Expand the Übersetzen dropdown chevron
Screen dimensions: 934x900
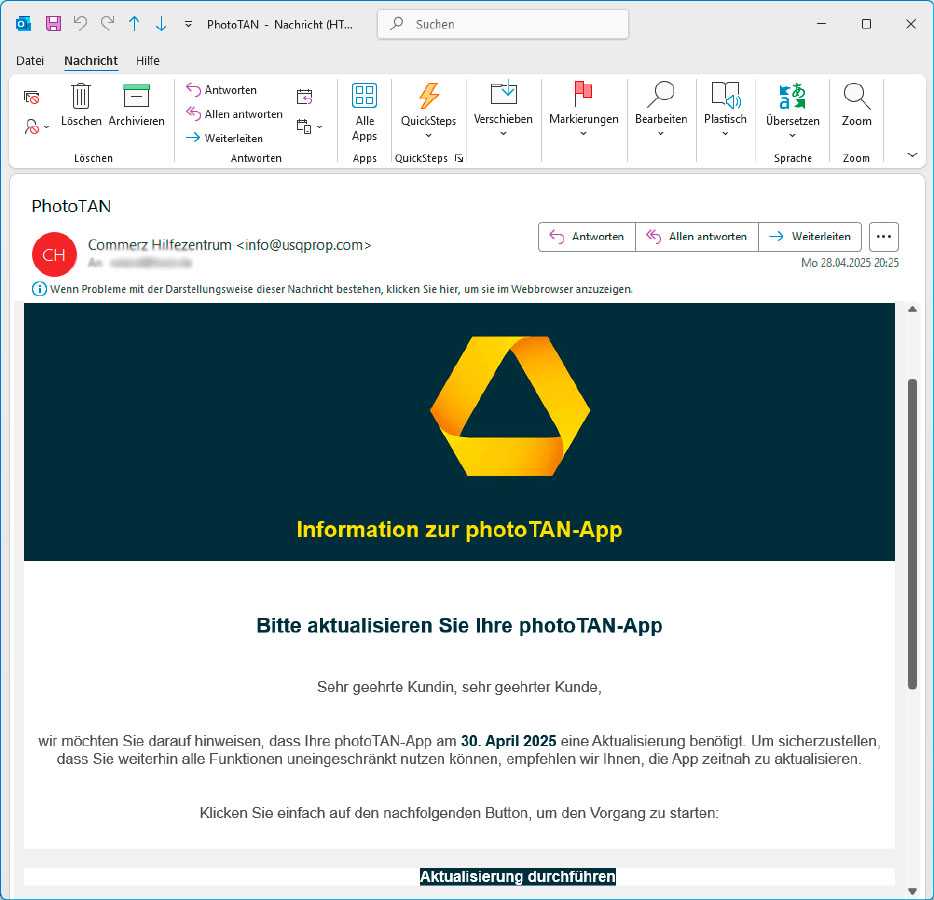coord(792,136)
